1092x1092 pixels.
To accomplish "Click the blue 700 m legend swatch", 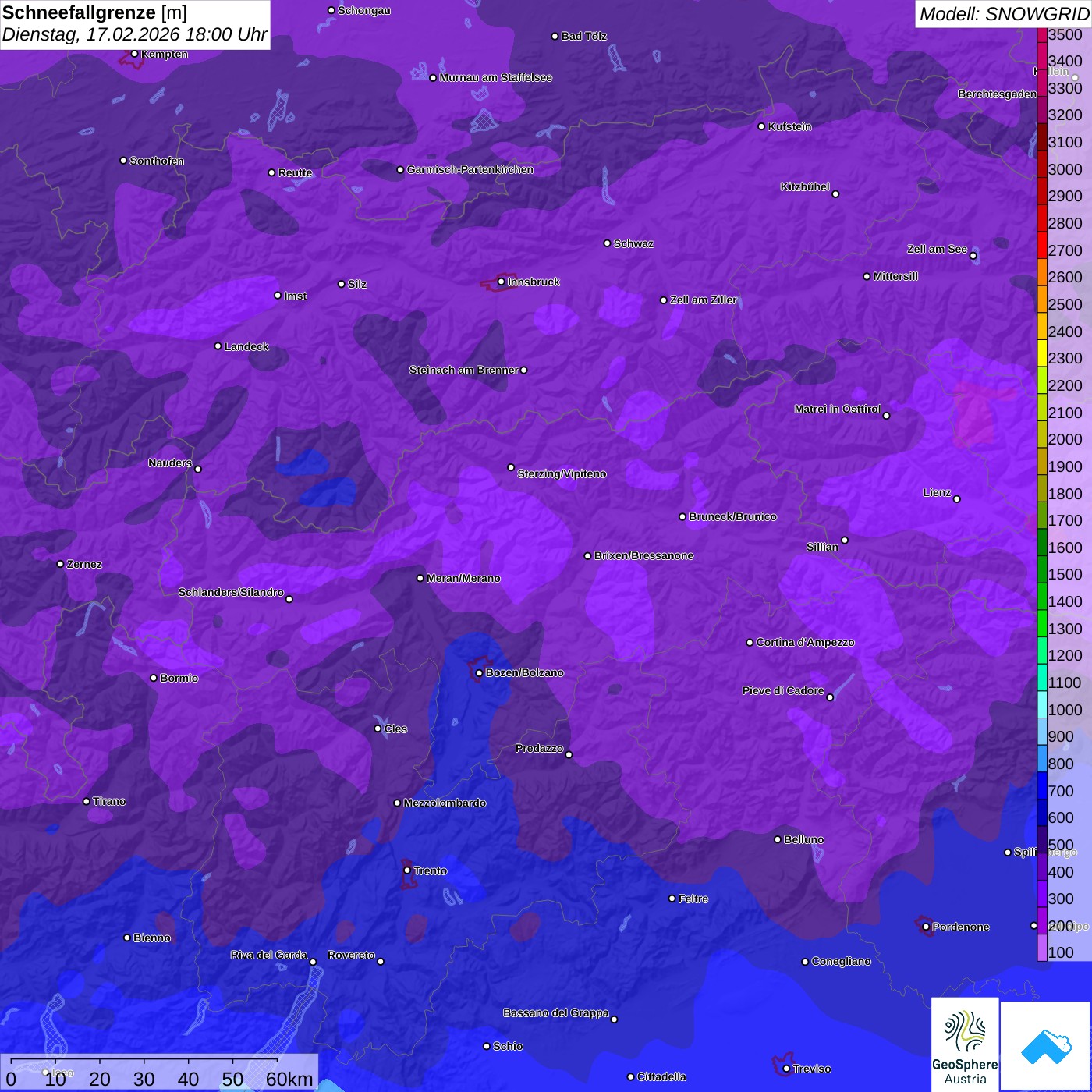I will point(1042,785).
